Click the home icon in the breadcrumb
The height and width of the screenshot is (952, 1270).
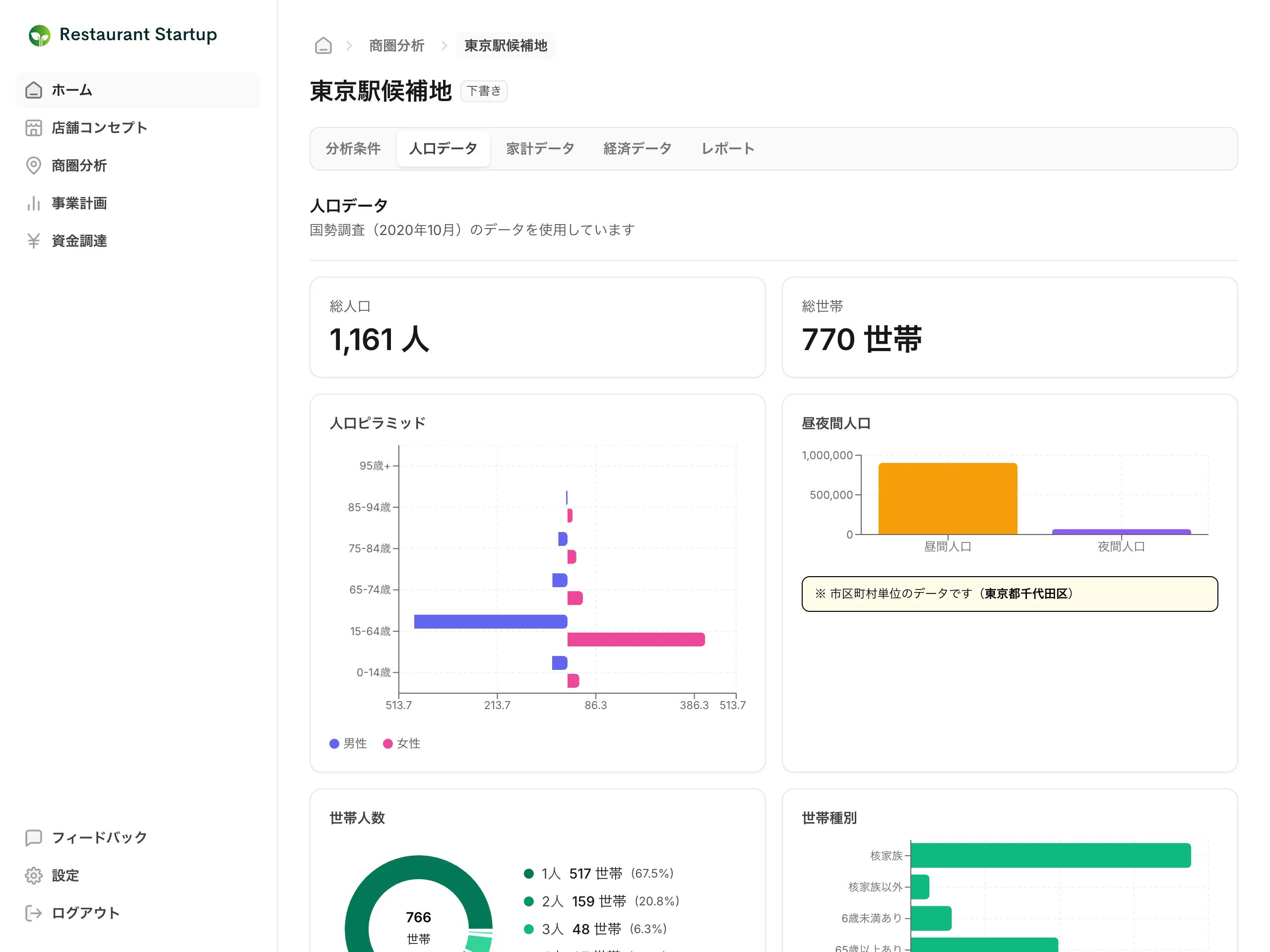(x=323, y=45)
